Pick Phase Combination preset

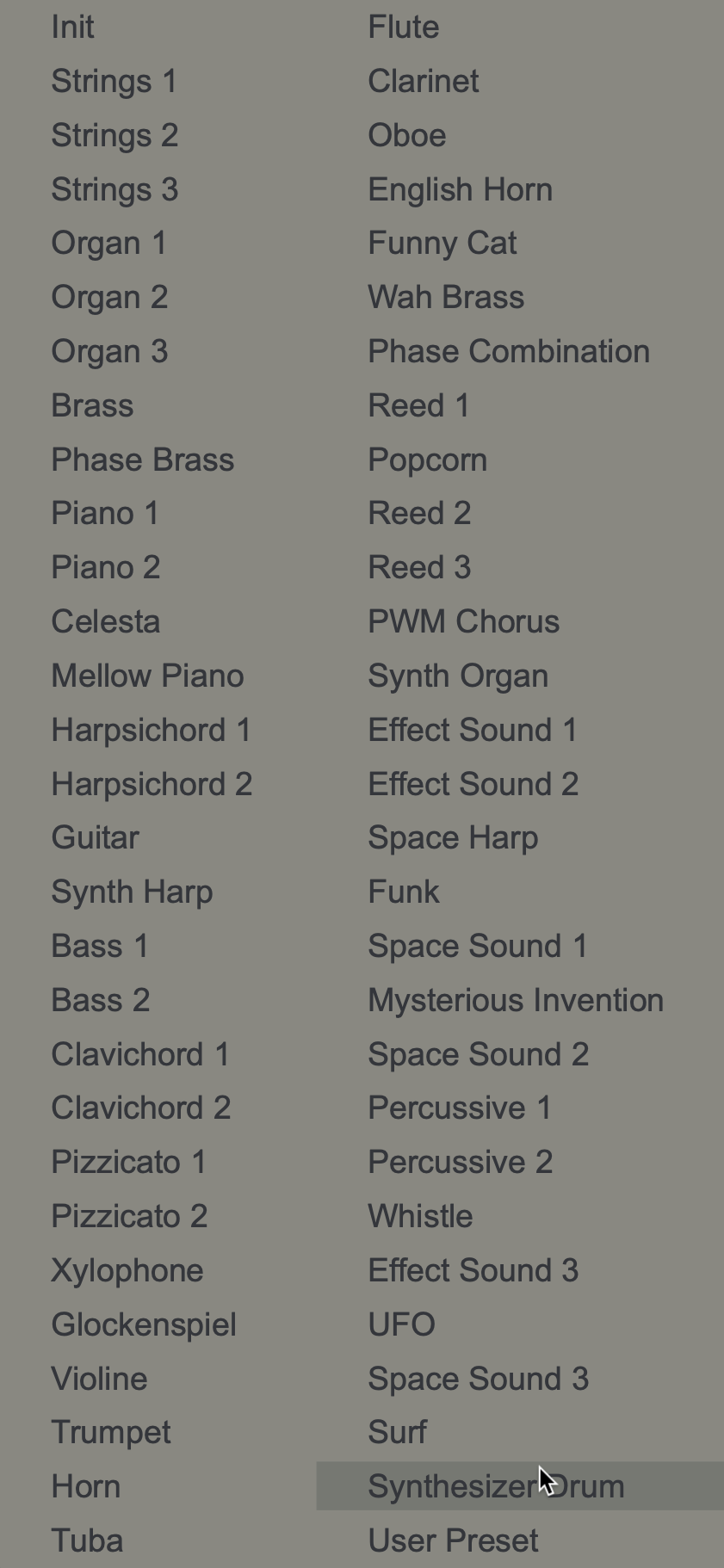click(x=509, y=352)
